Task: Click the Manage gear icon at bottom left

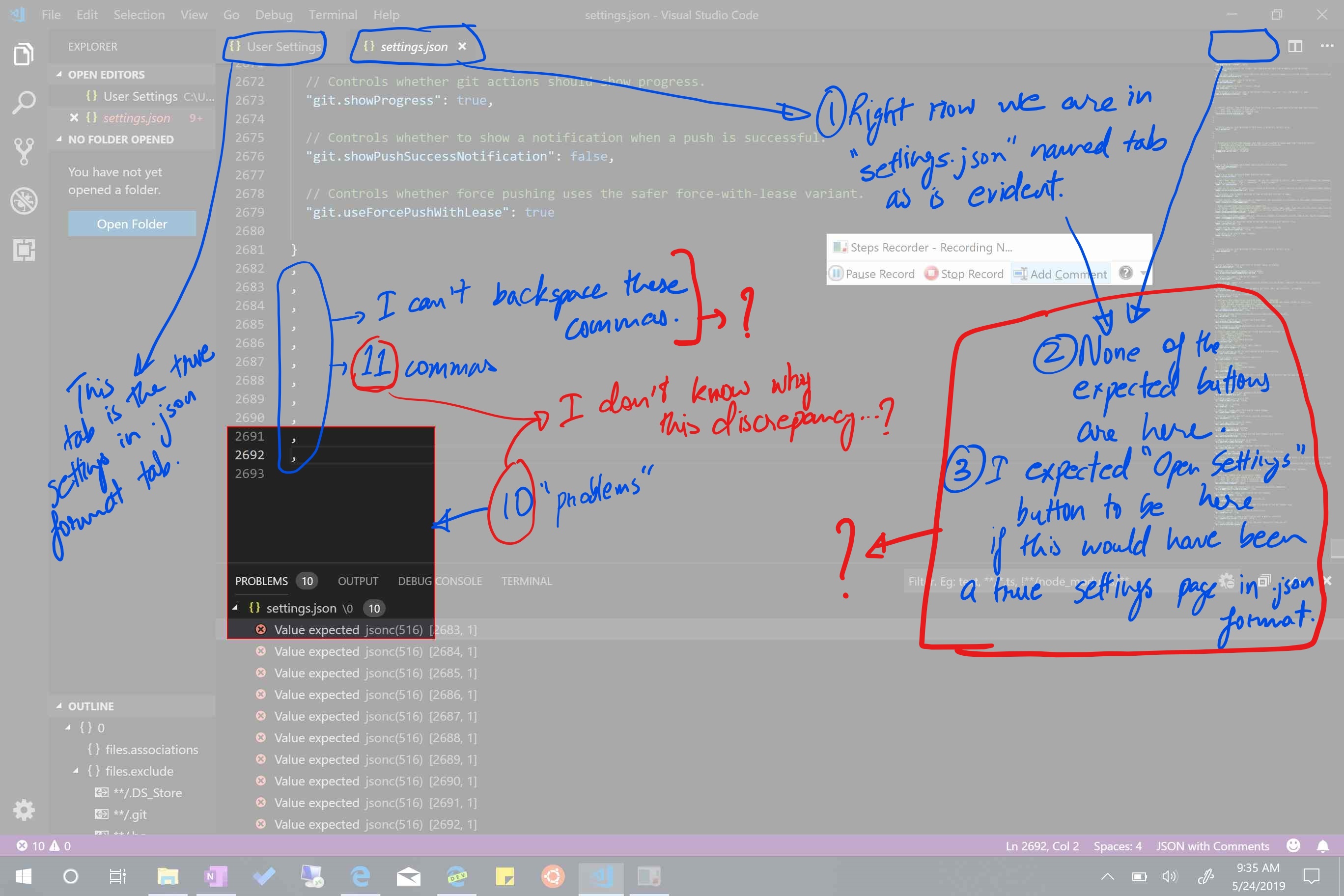Action: tap(24, 810)
